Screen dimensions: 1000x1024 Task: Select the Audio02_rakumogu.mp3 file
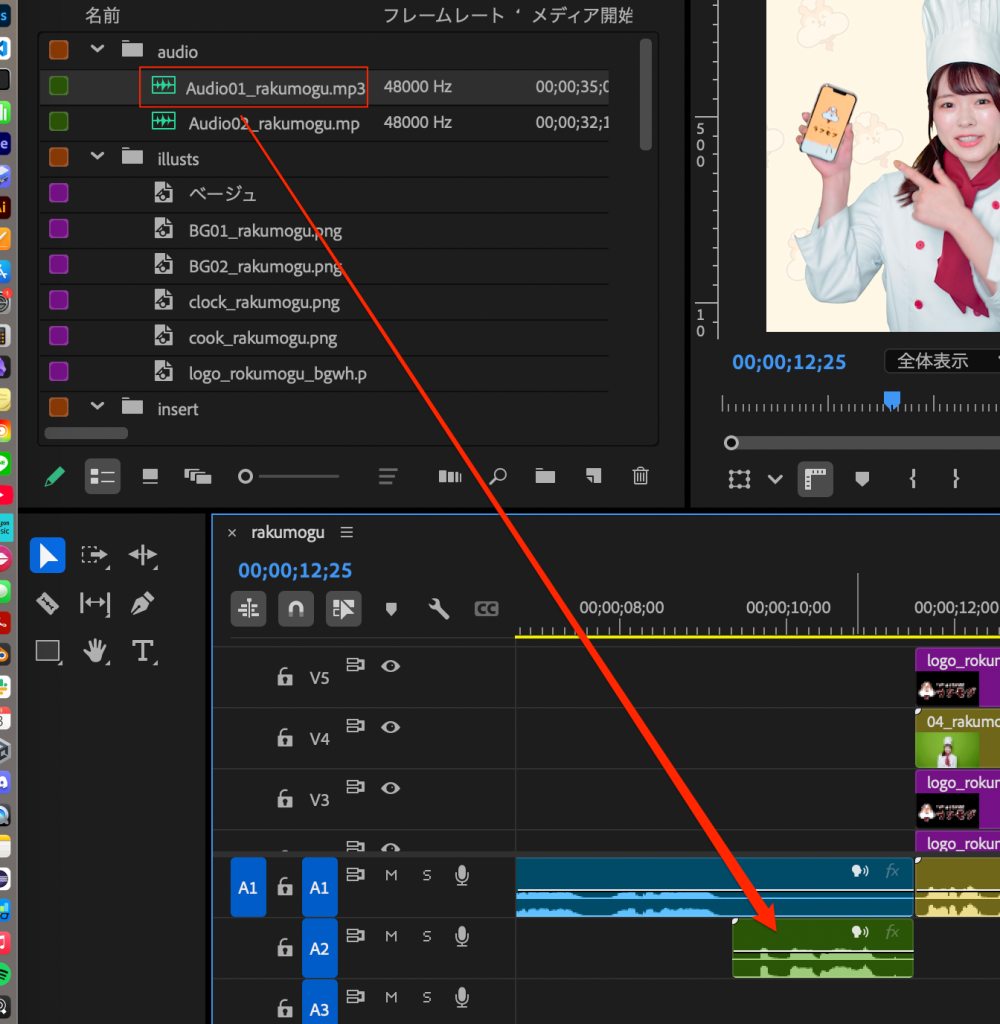click(273, 123)
